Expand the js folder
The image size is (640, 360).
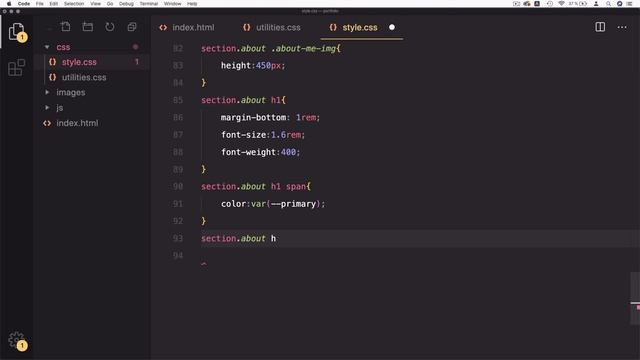click(x=47, y=107)
